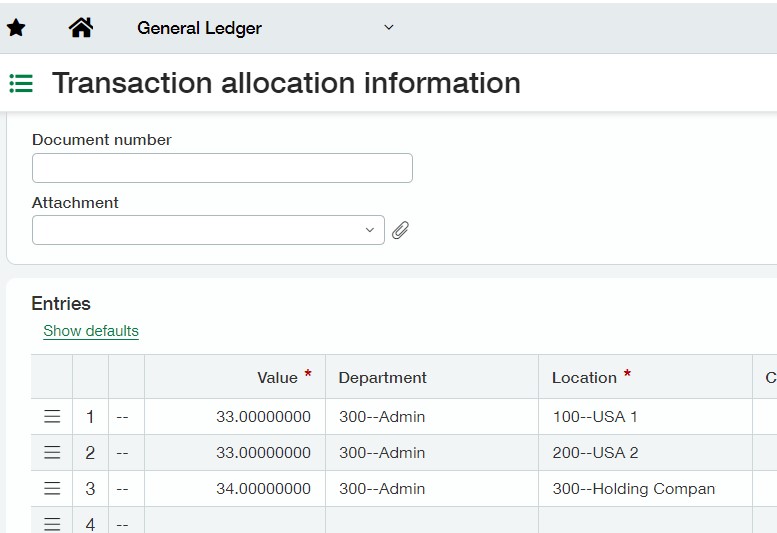
Task: Open row 3 hamburger menu icon
Action: 52,489
